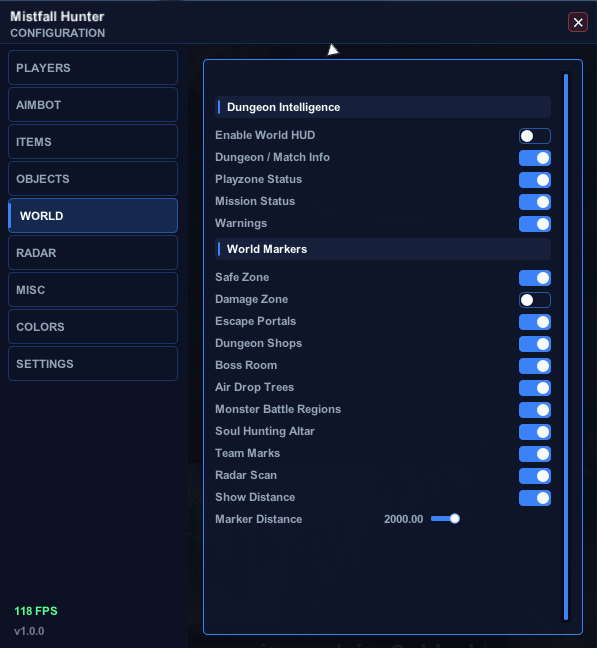Click the CONFIGURATION subtitle text

(x=57, y=33)
